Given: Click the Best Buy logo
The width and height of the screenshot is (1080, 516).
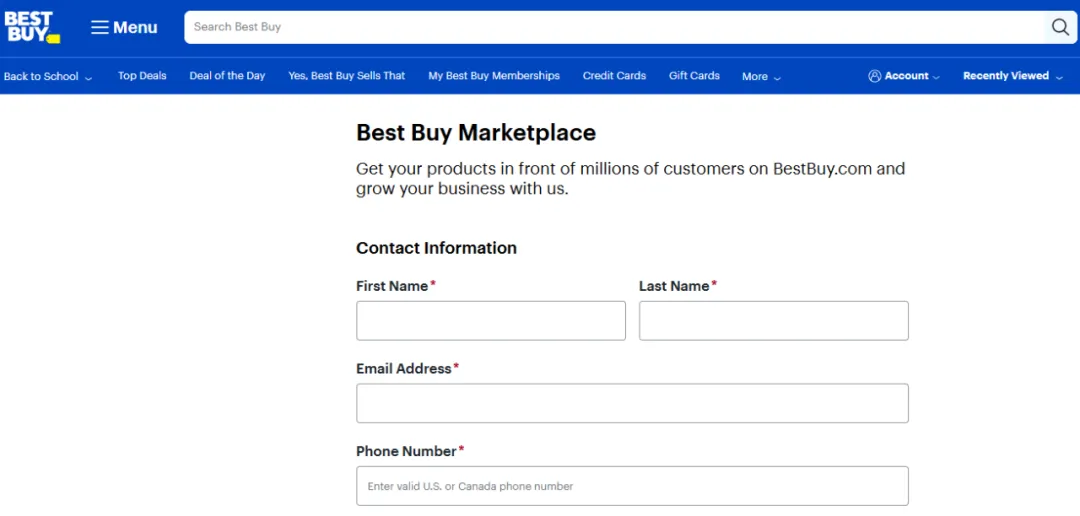Looking at the screenshot, I should click(x=32, y=27).
